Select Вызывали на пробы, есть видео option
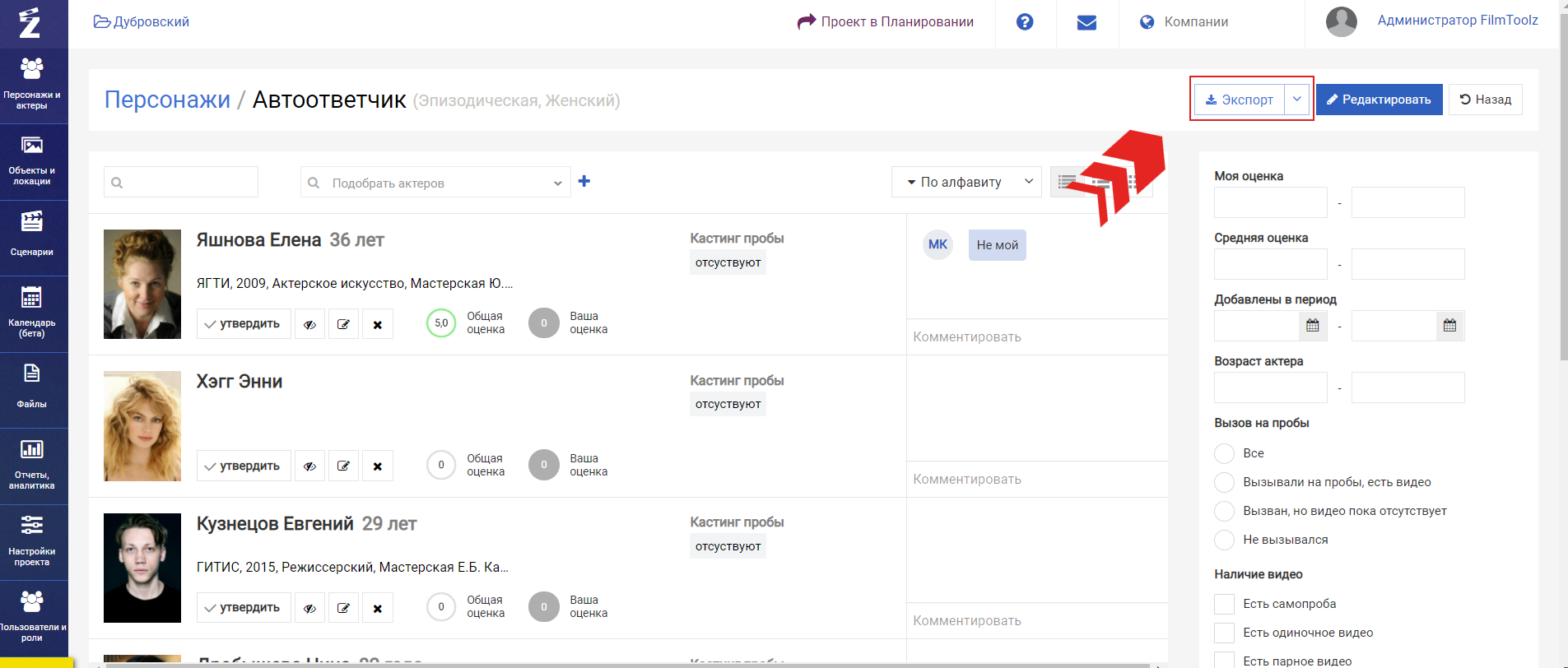This screenshot has height=668, width=1568. pos(1225,482)
